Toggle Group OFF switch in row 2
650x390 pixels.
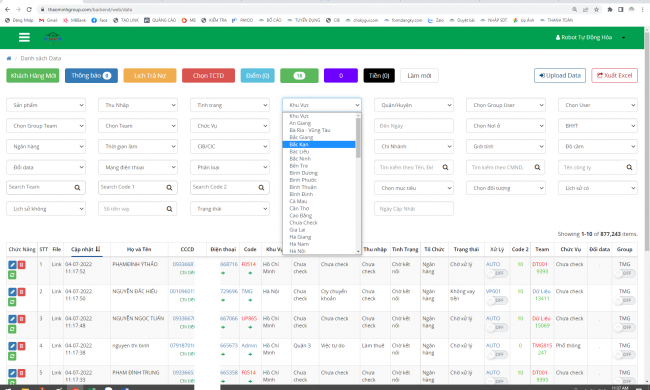[624, 300]
